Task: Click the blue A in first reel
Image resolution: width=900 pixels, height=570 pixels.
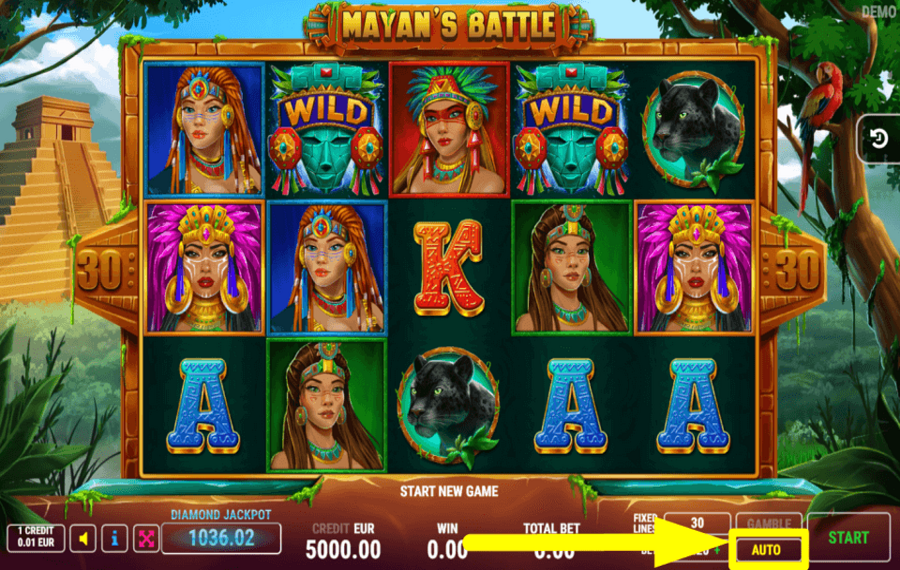Action: pos(203,406)
